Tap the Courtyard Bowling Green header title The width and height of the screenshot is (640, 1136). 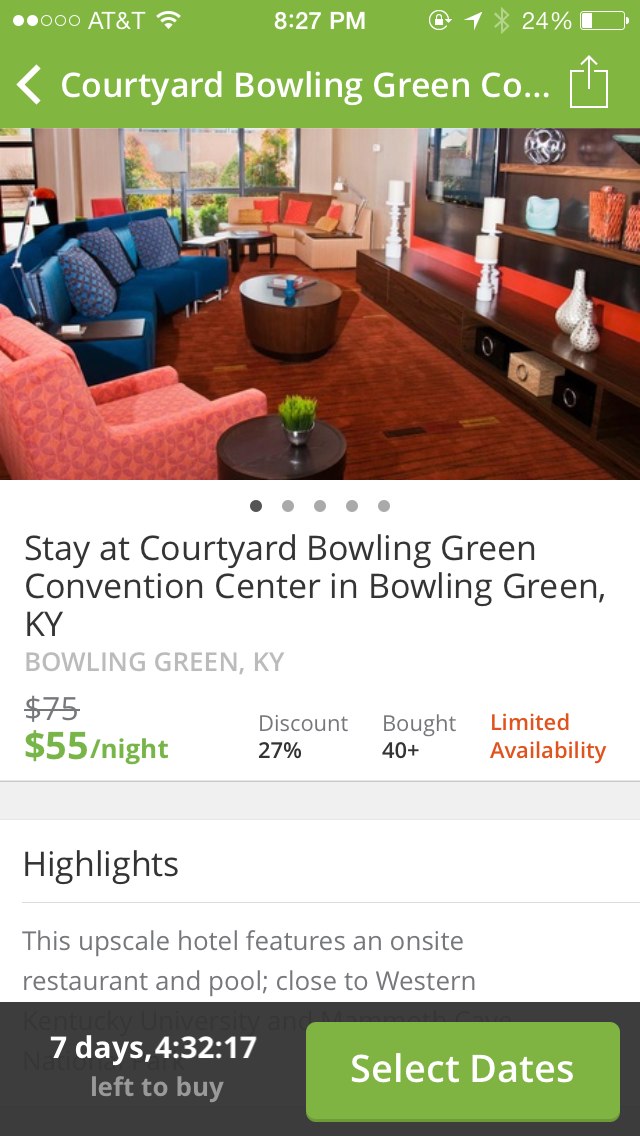click(305, 85)
